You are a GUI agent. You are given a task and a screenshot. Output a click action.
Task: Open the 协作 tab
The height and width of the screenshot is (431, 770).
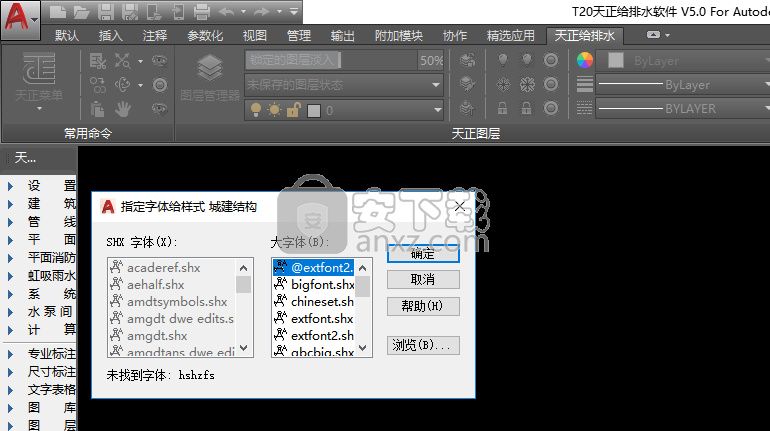coord(455,35)
